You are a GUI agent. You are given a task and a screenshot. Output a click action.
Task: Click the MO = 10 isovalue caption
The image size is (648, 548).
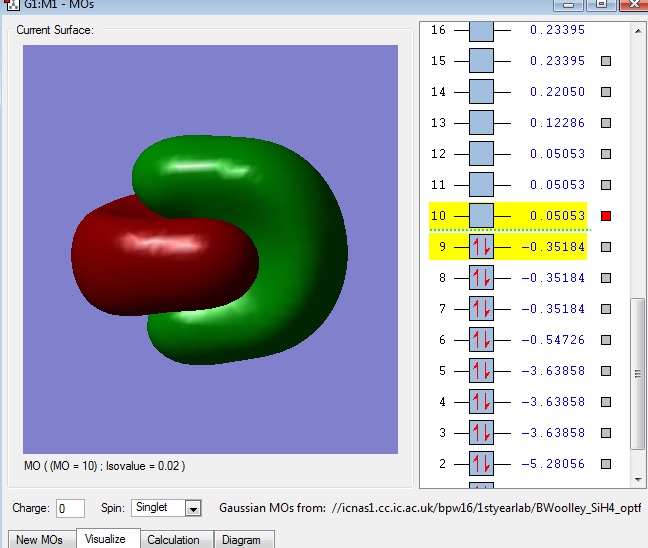pyautogui.click(x=105, y=466)
